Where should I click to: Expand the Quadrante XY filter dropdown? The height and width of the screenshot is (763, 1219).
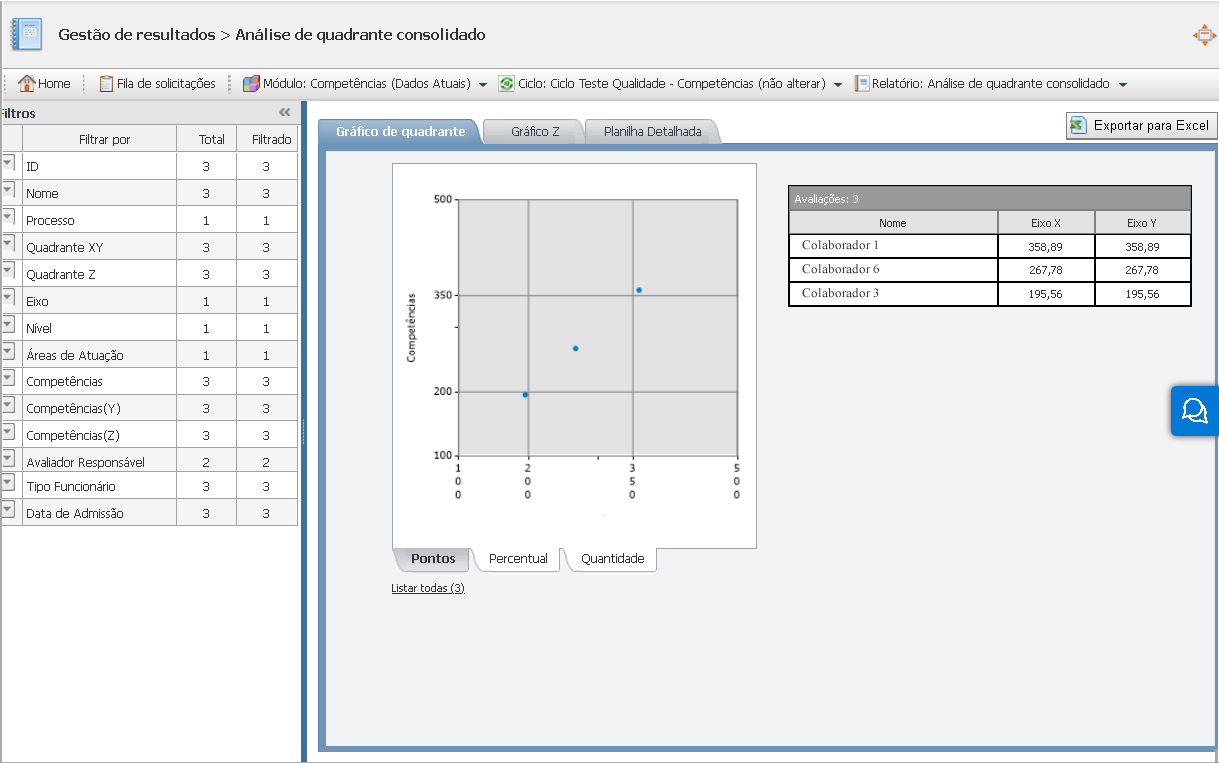pos(9,244)
